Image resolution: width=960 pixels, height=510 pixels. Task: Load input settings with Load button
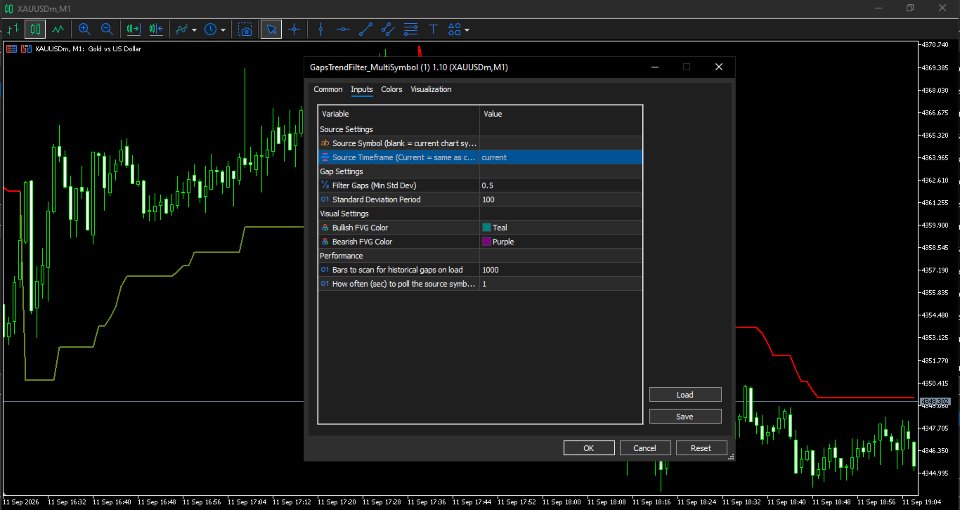click(685, 395)
